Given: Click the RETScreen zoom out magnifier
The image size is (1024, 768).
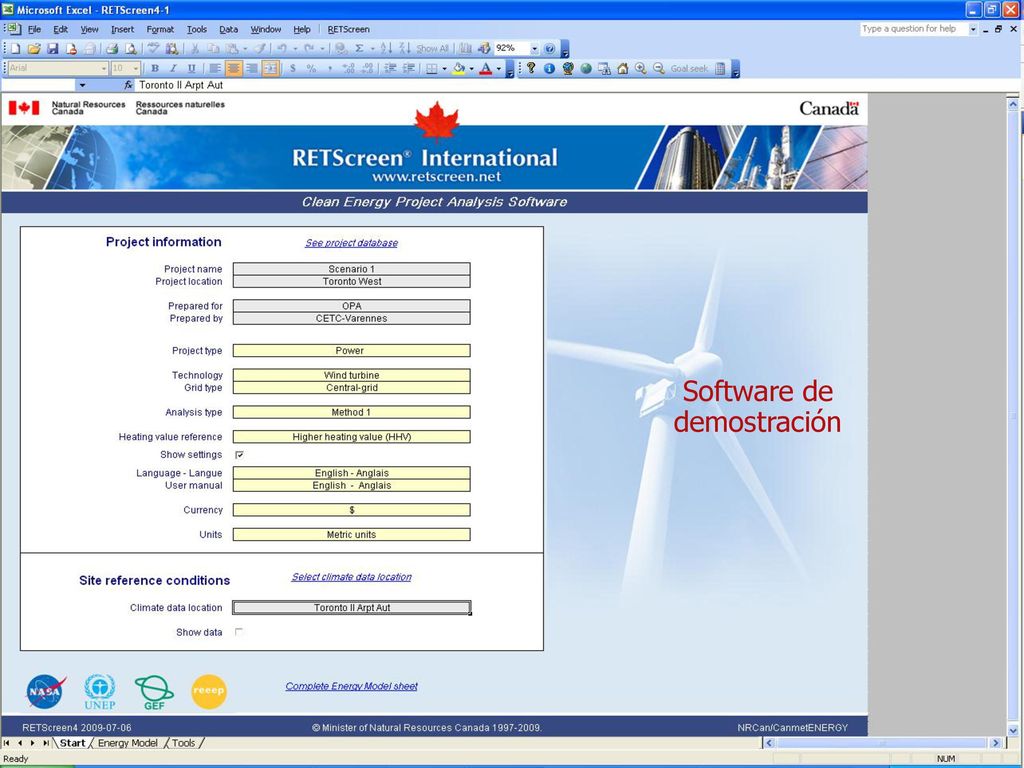Looking at the screenshot, I should pyautogui.click(x=659, y=68).
